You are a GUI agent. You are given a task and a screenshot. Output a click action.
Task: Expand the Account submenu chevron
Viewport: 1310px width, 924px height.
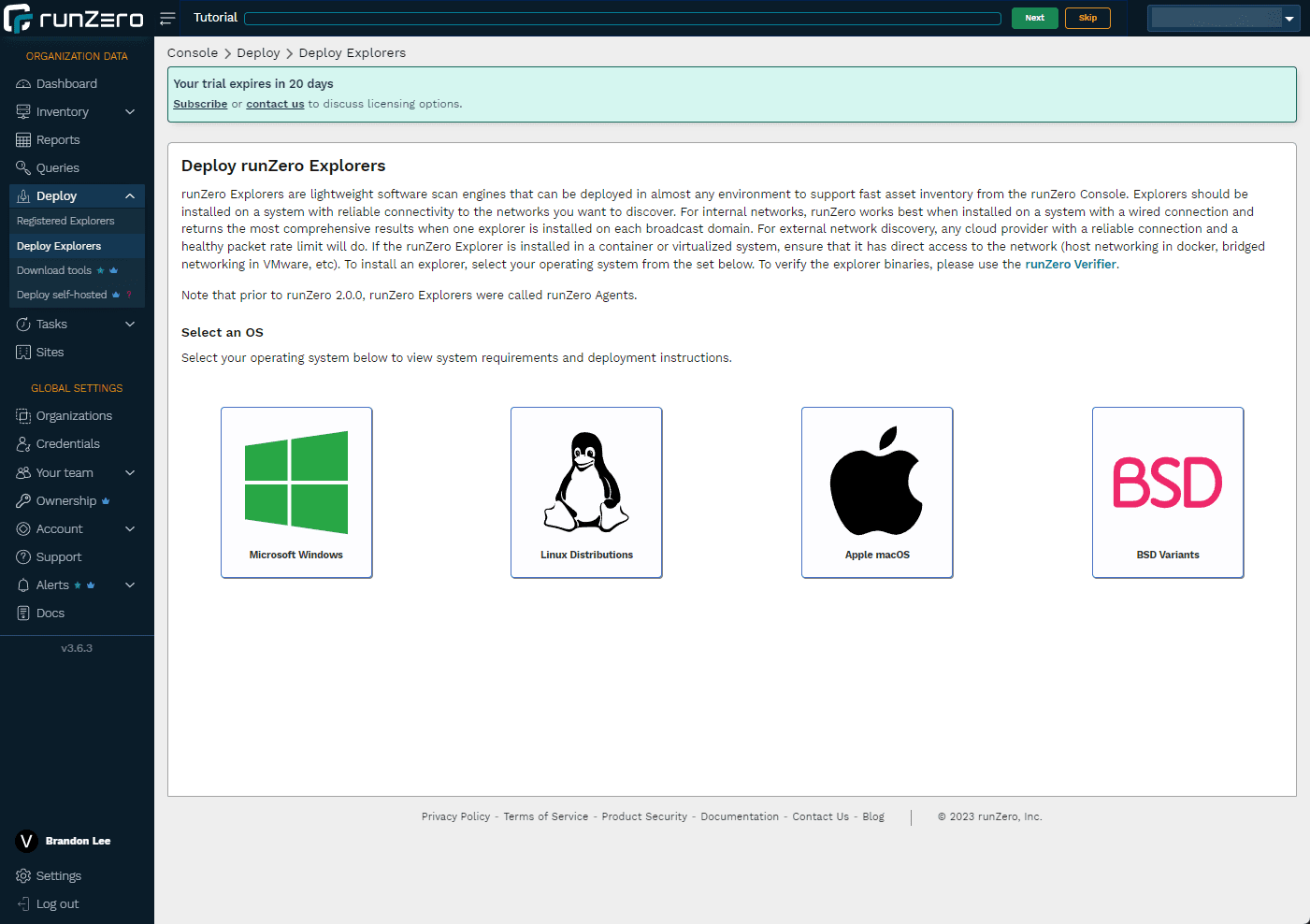130,529
